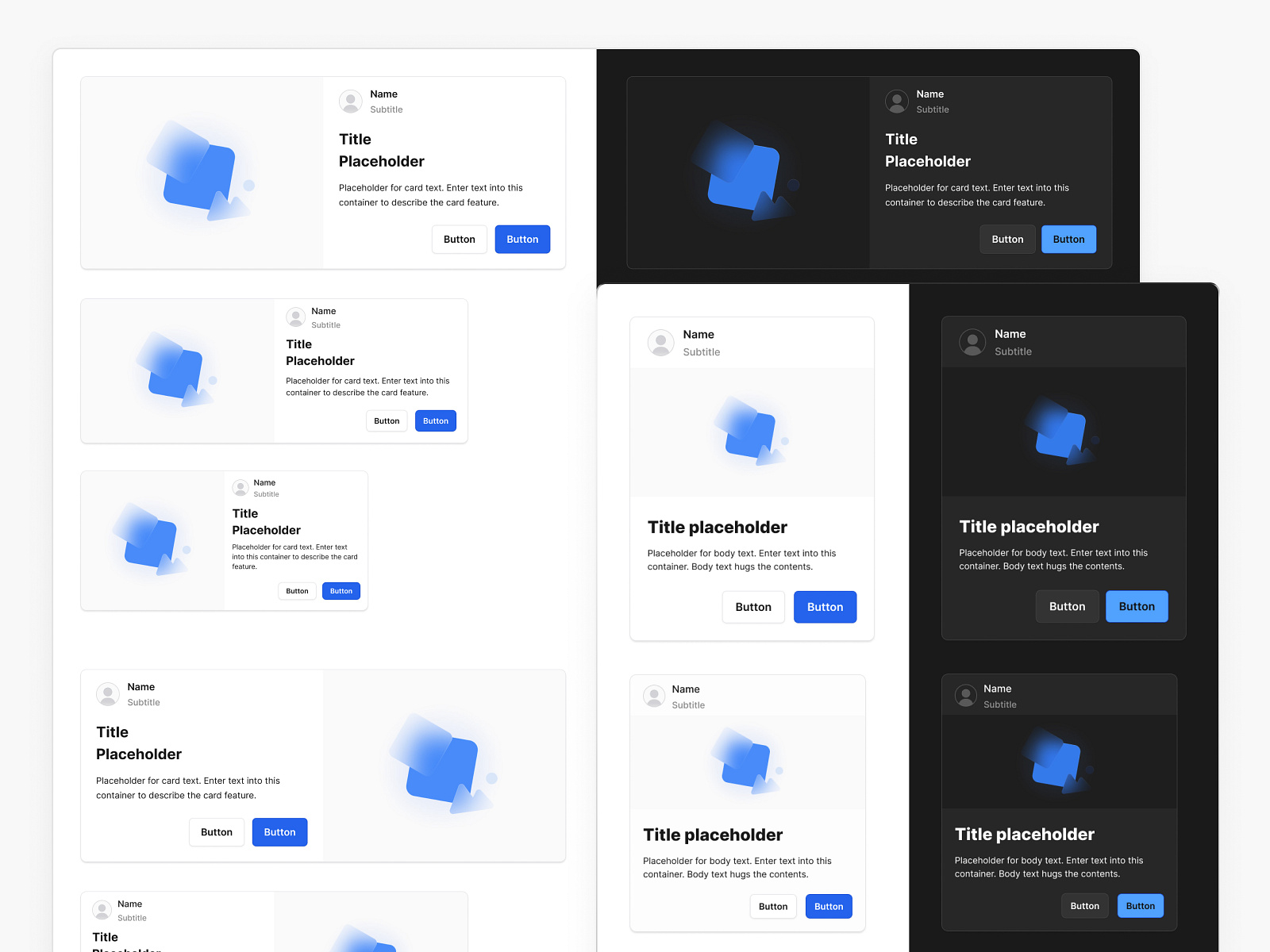The height and width of the screenshot is (952, 1270).
Task: Select the avatar icon in the bottom dark vertical card
Action: click(966, 696)
